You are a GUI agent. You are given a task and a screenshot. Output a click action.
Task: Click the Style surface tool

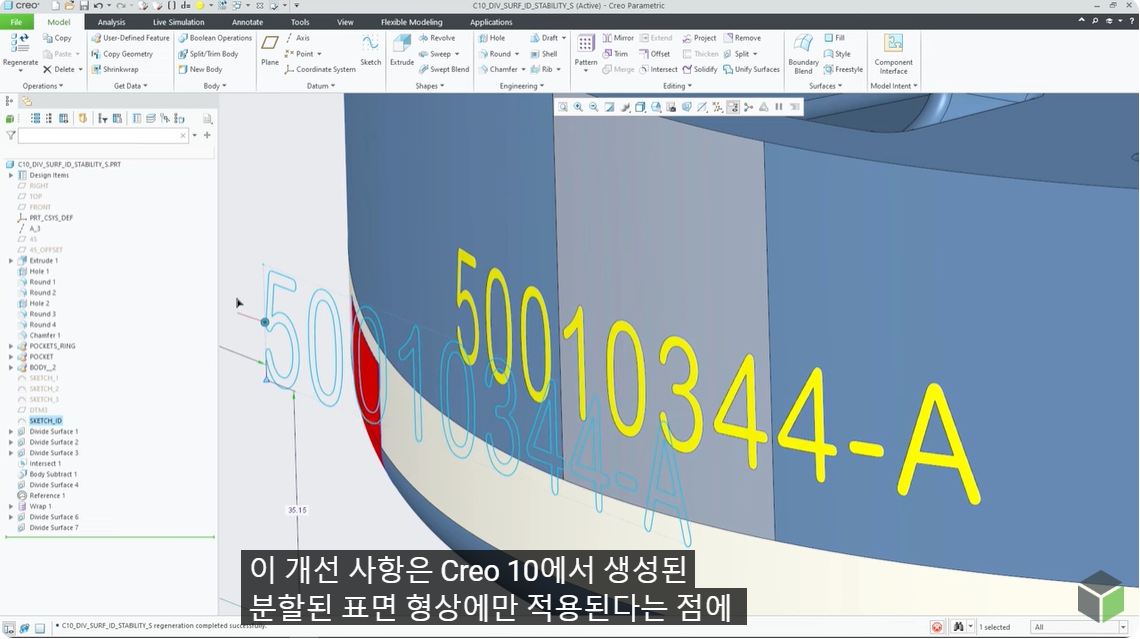click(x=837, y=54)
